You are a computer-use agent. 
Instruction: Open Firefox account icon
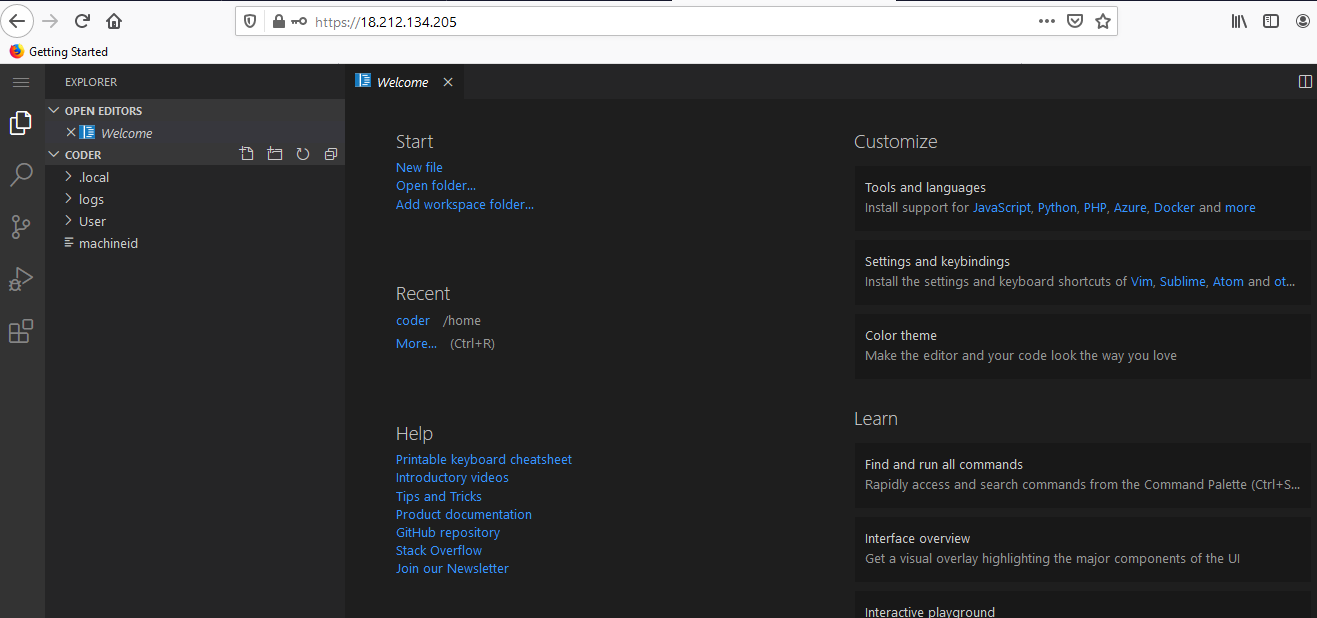1303,21
